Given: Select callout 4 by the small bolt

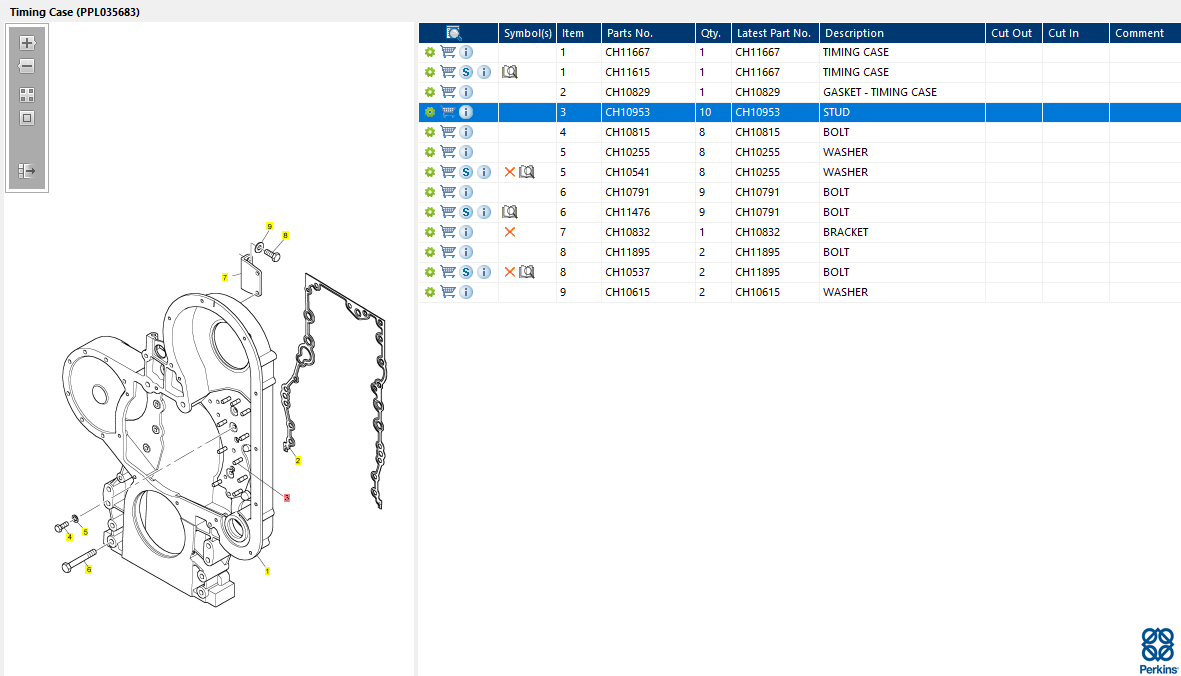Looking at the screenshot, I should (x=69, y=537).
